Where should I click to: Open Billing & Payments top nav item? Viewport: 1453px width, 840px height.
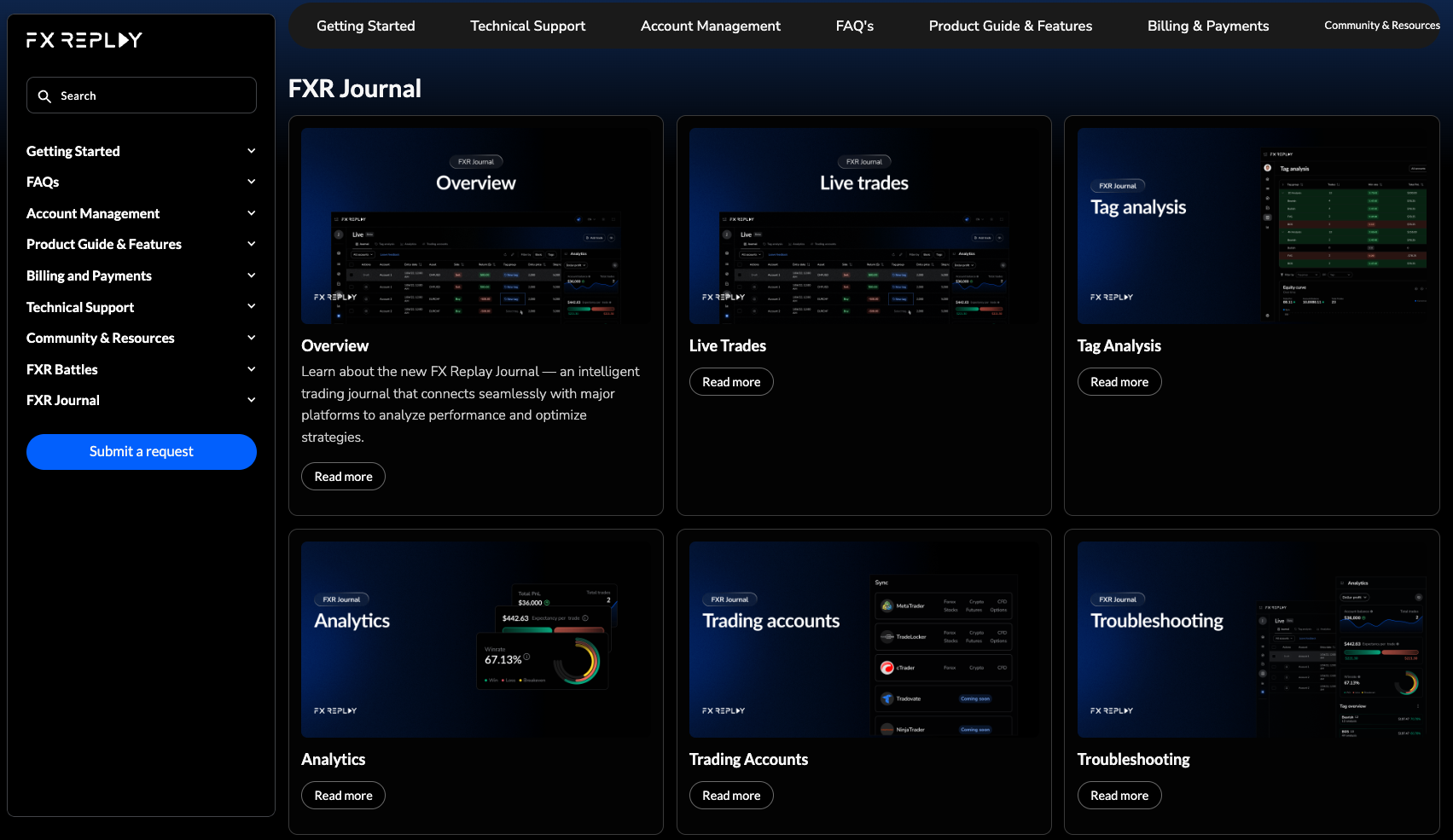coord(1207,26)
